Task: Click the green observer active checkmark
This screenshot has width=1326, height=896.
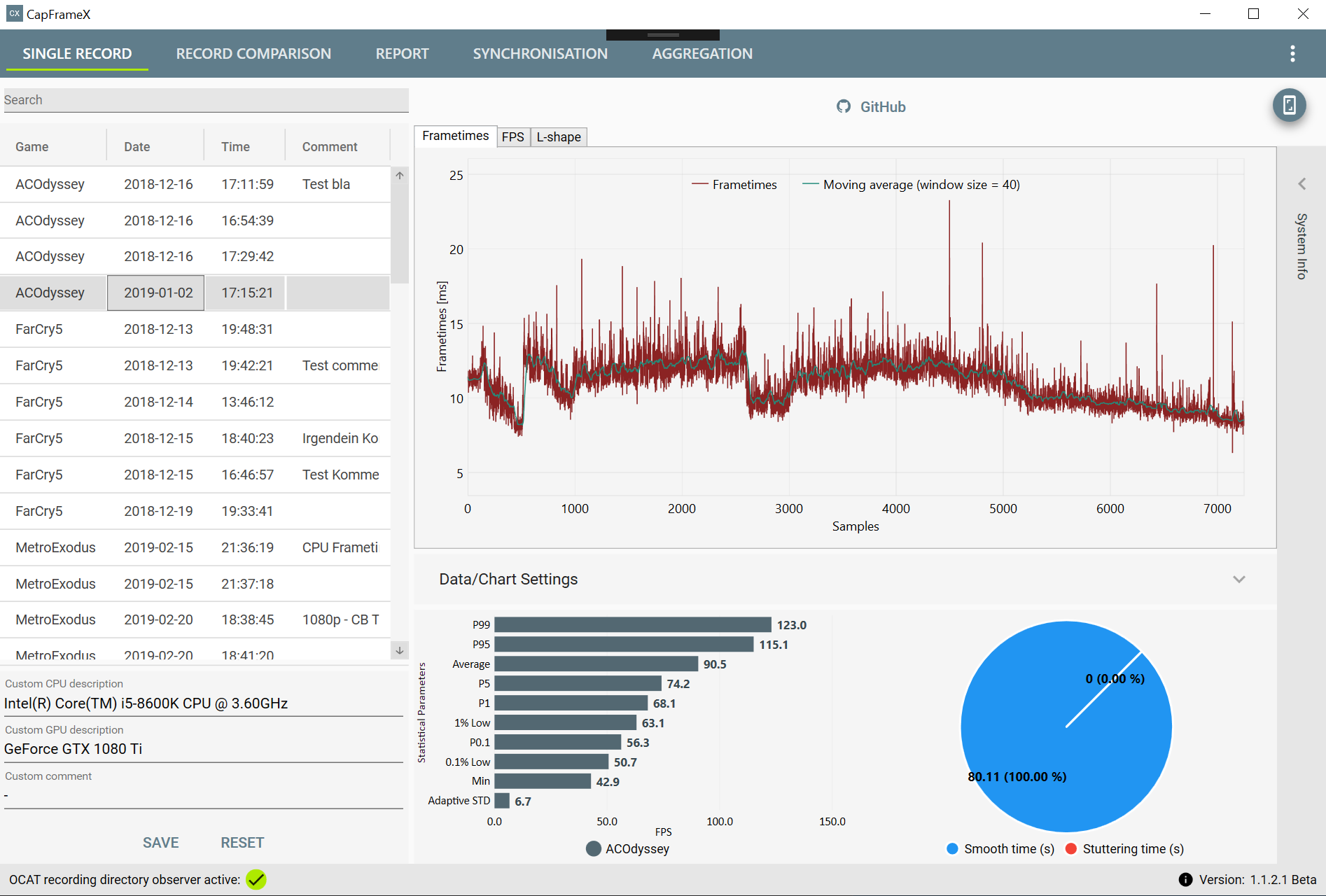Action: point(256,879)
